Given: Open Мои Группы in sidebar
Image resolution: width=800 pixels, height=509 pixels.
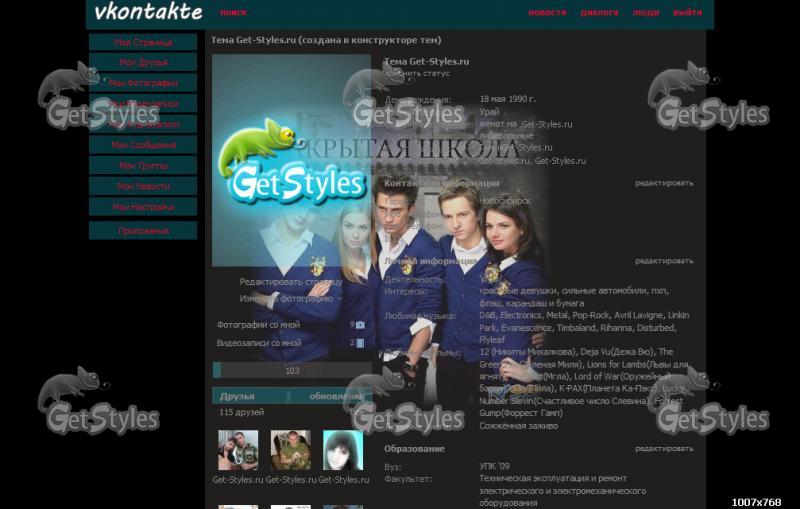Looking at the screenshot, I should 143,165.
